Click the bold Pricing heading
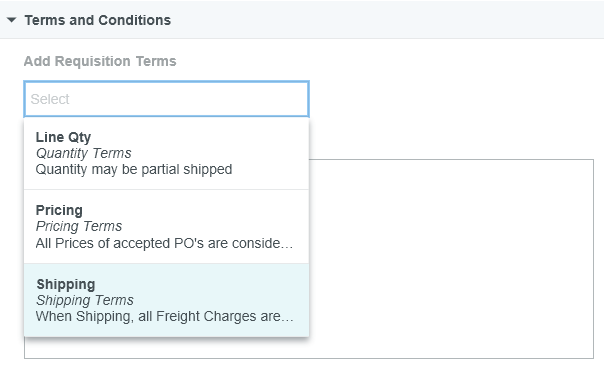604x370 pixels. pos(59,210)
